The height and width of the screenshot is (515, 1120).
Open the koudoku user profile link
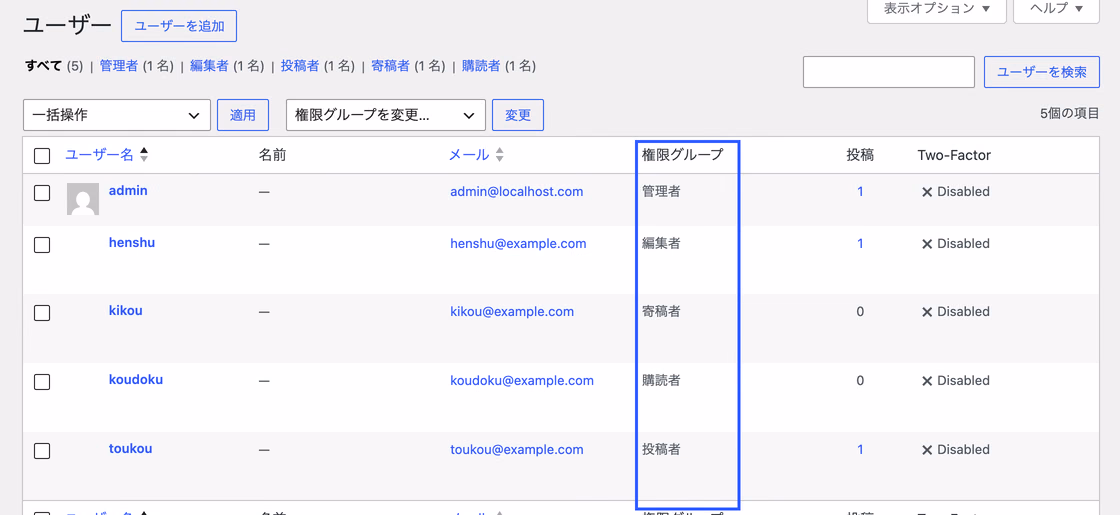136,380
